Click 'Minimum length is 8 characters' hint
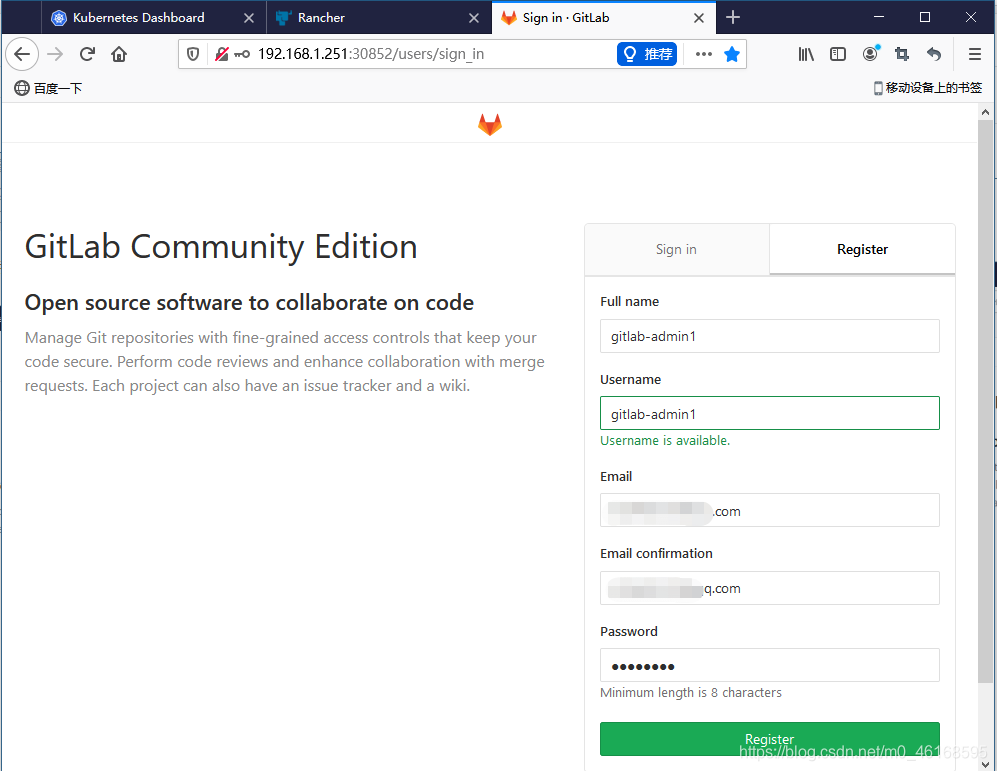This screenshot has width=997, height=771. pos(691,692)
